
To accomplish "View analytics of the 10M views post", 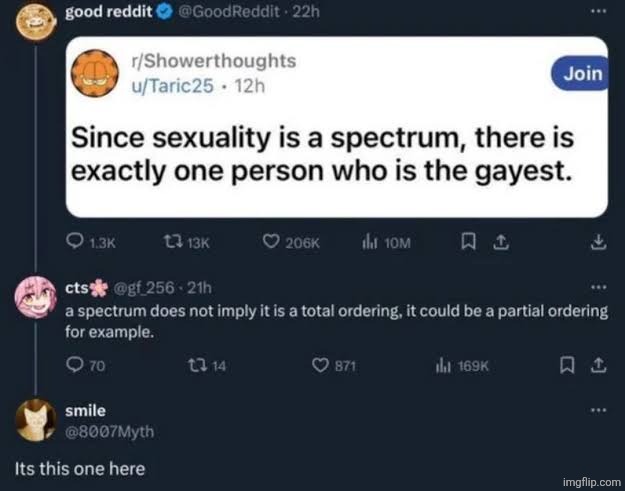I will coord(367,241).
